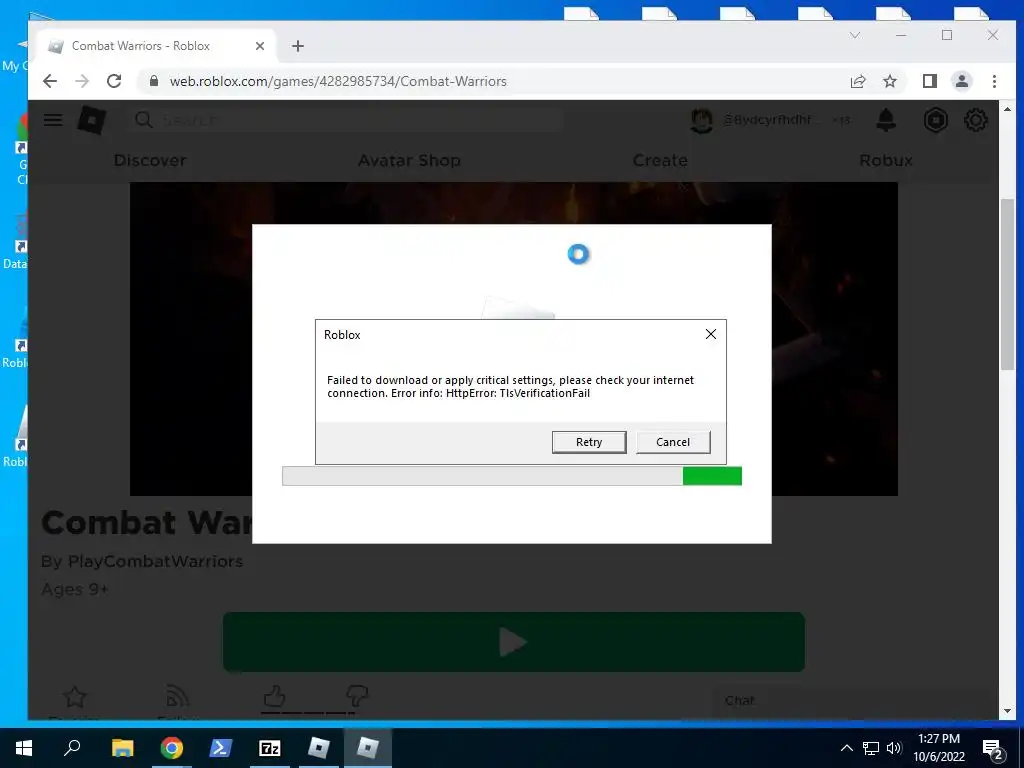Click the share page icon in address bar
The width and height of the screenshot is (1024, 768).
(857, 81)
